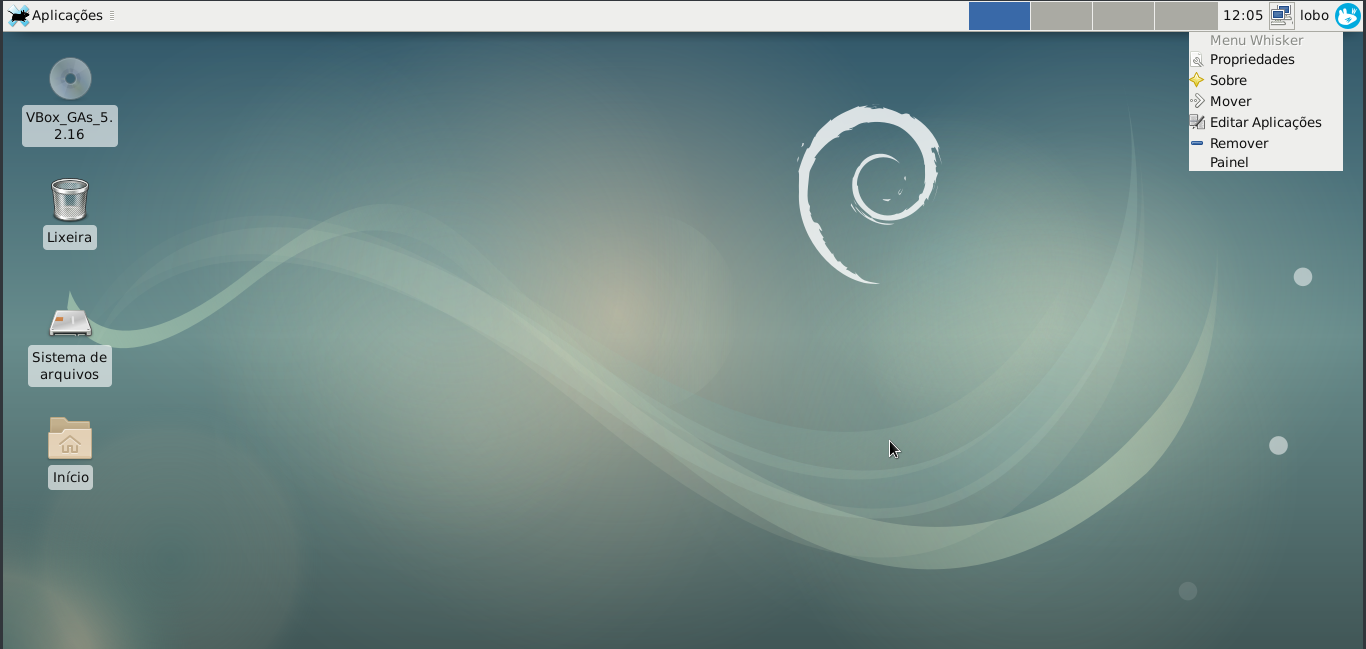Open the Aplicações Whisker Menu
Screen dimensions: 1366x649
(60, 15)
